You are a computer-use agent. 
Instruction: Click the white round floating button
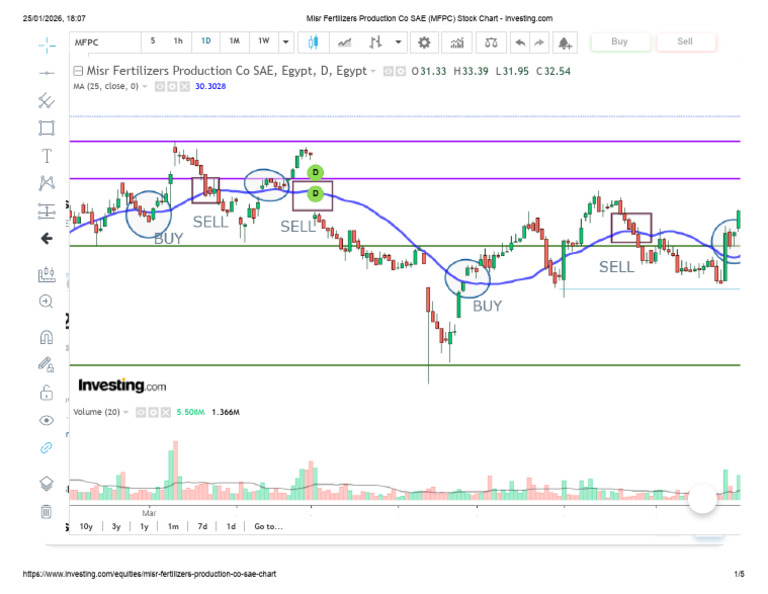(x=702, y=499)
